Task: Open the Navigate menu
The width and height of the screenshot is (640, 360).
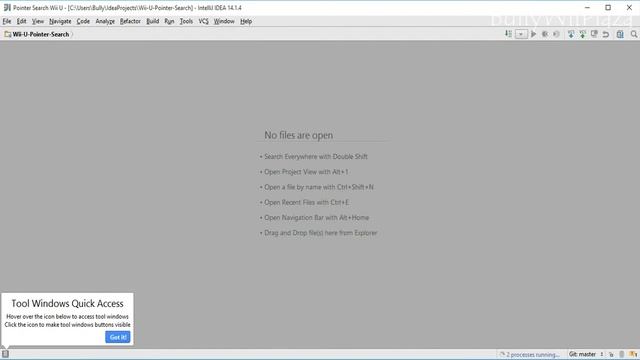Action: tap(60, 21)
